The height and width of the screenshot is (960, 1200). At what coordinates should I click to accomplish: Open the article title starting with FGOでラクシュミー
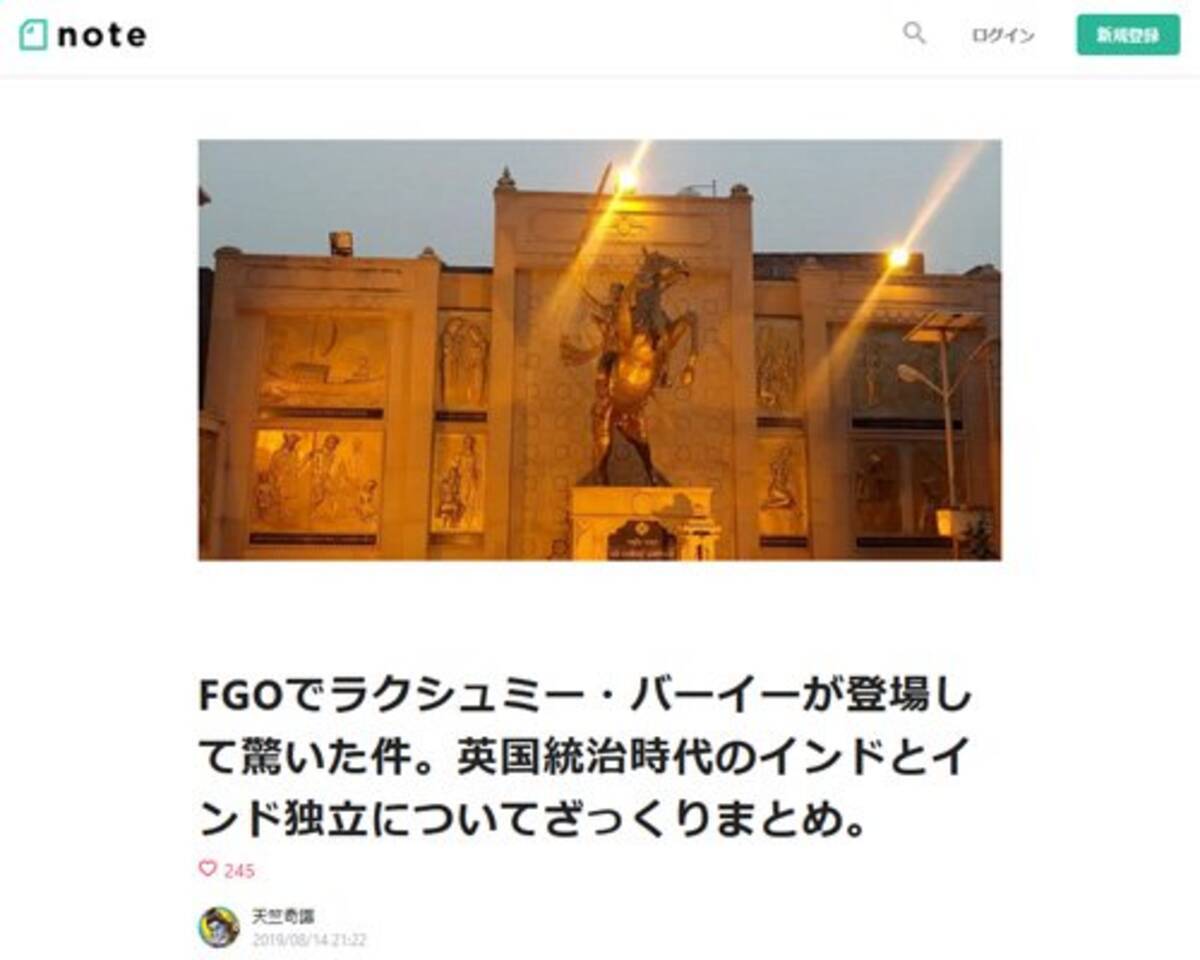[585, 762]
